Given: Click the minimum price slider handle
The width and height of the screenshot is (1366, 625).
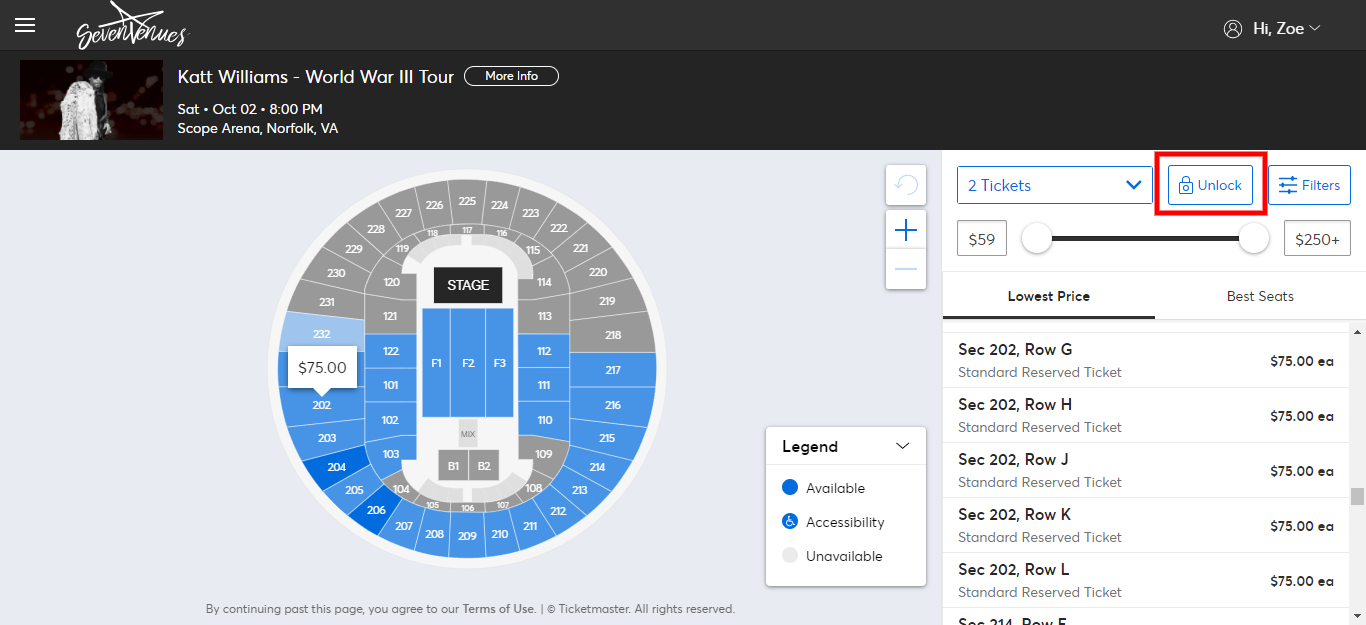Looking at the screenshot, I should click(x=1037, y=238).
